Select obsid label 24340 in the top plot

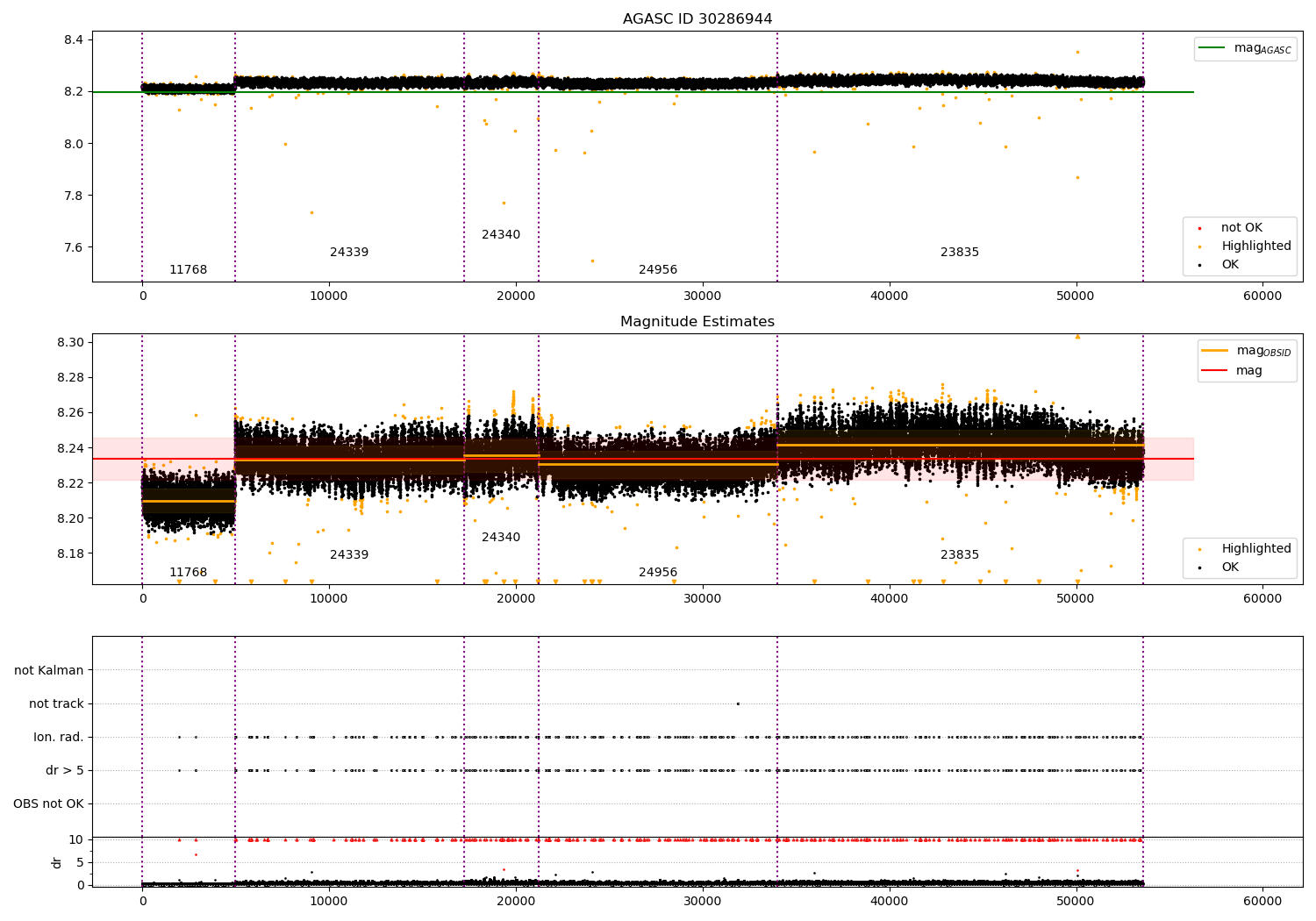tap(501, 234)
